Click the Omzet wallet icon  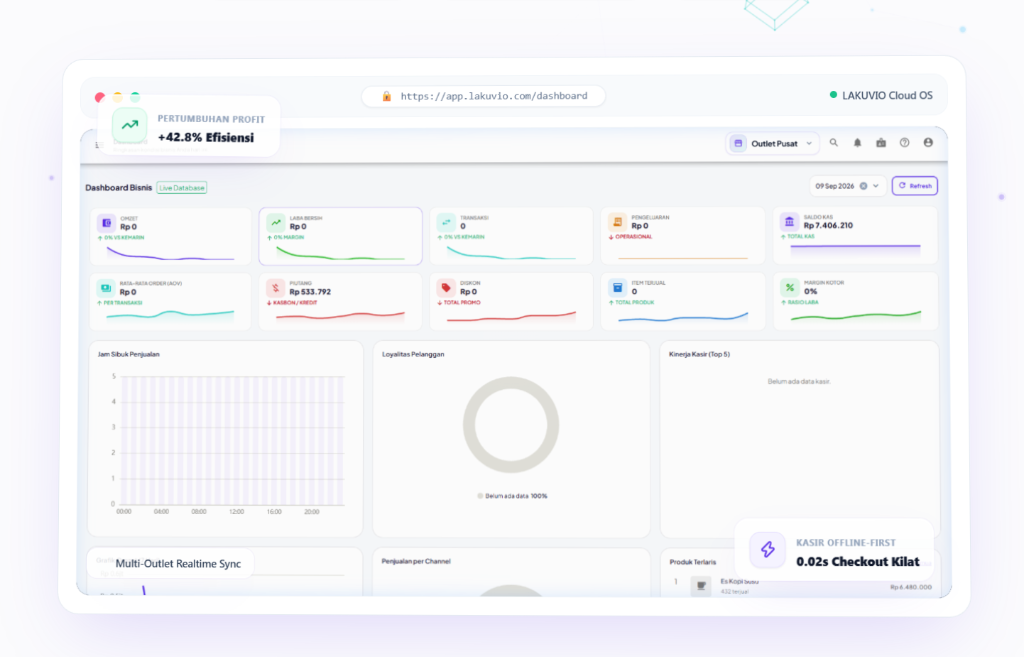106,223
